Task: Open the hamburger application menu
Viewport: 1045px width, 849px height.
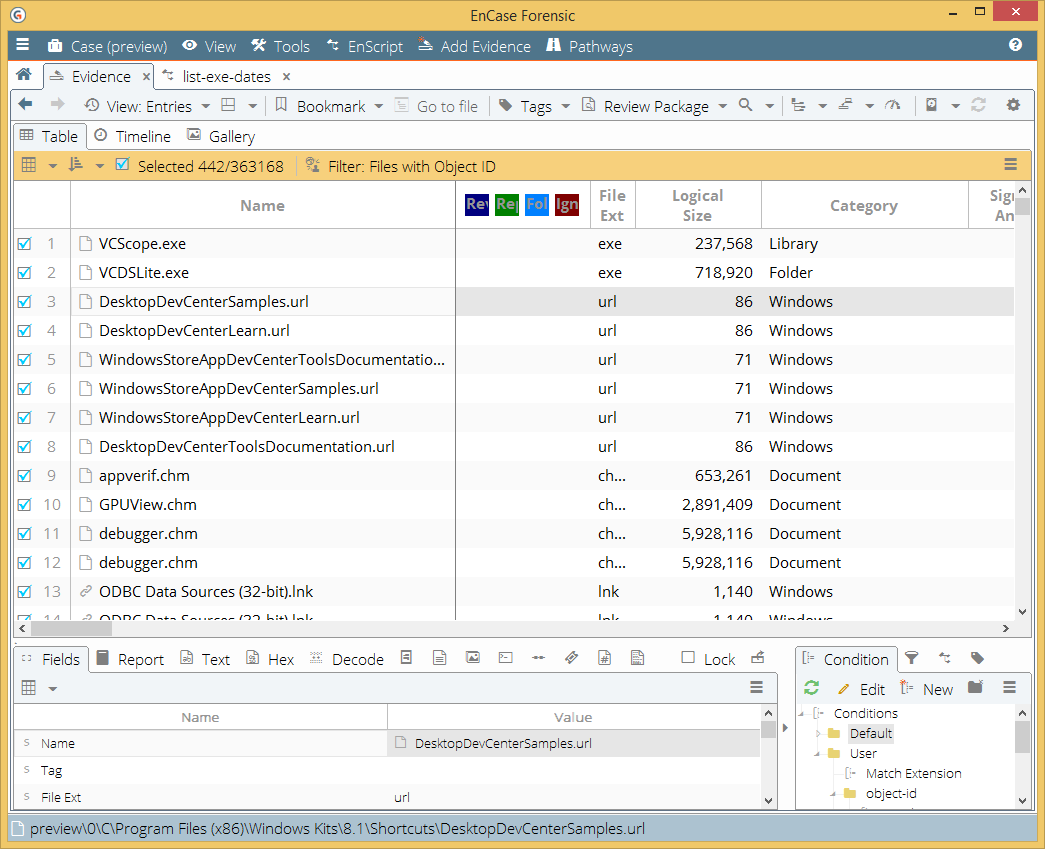Action: click(23, 45)
